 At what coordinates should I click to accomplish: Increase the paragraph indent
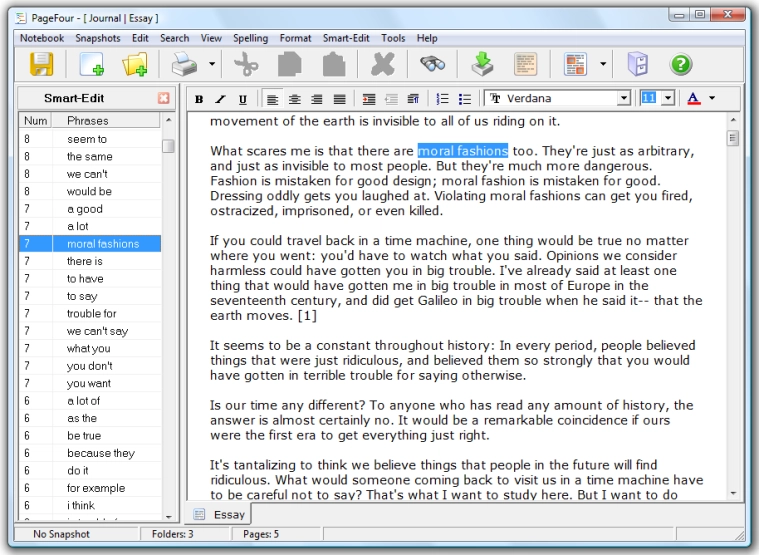coord(369,99)
